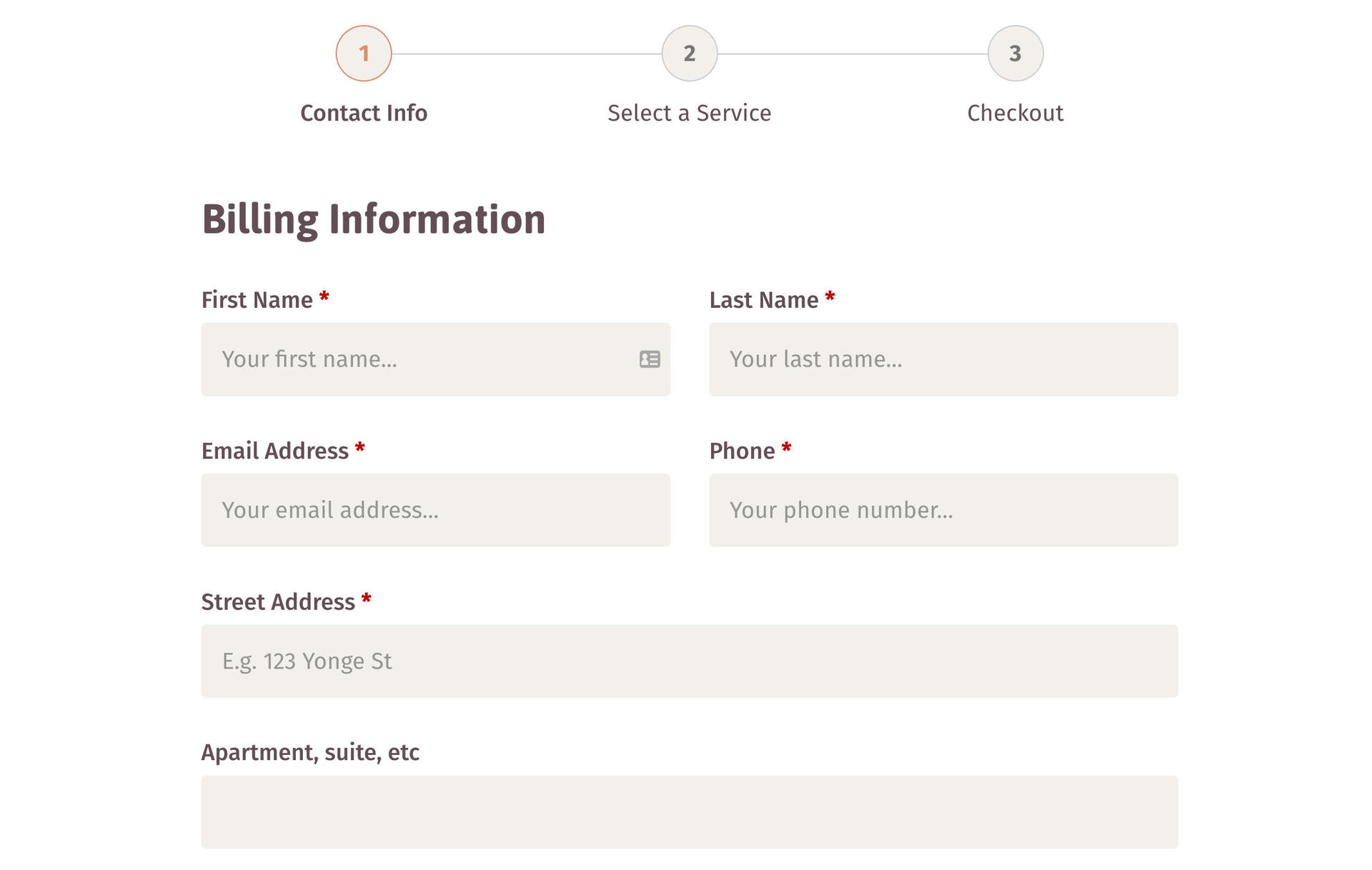Screen dimensions: 1372x870
Task: Click step circle 2 in progress bar
Action: click(689, 53)
